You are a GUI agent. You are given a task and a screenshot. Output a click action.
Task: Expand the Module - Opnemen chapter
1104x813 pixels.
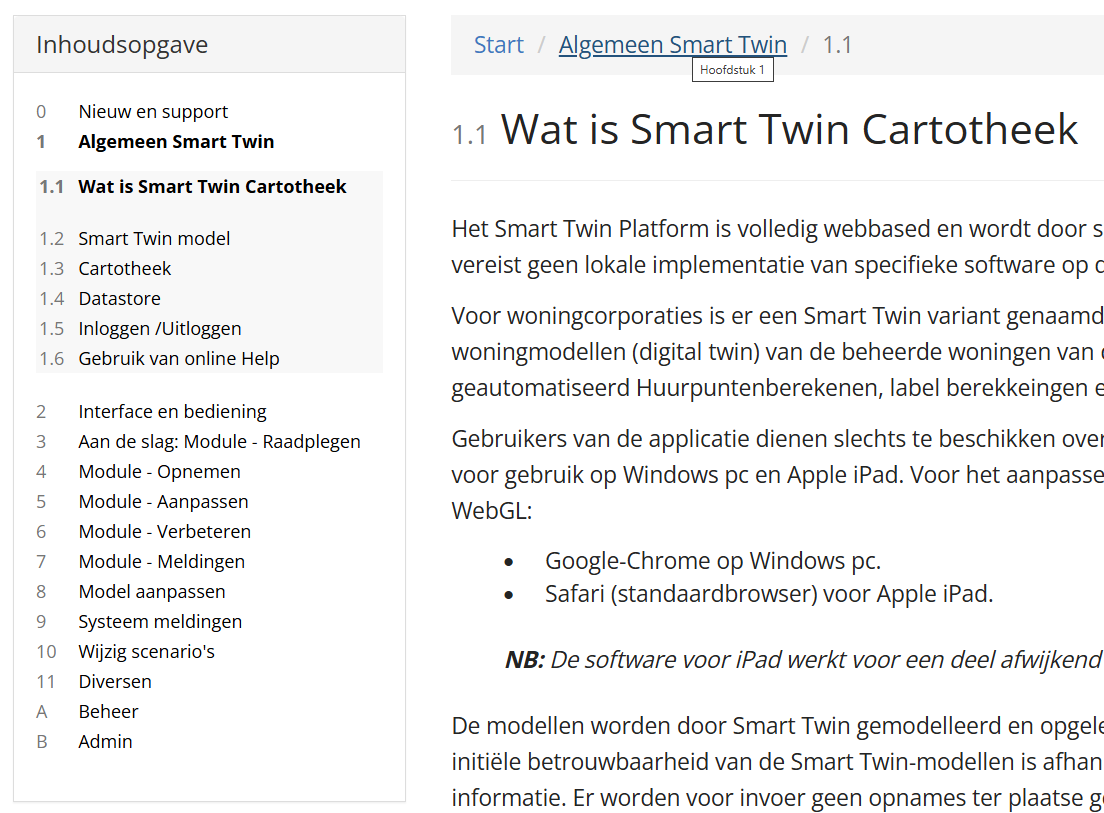point(159,472)
